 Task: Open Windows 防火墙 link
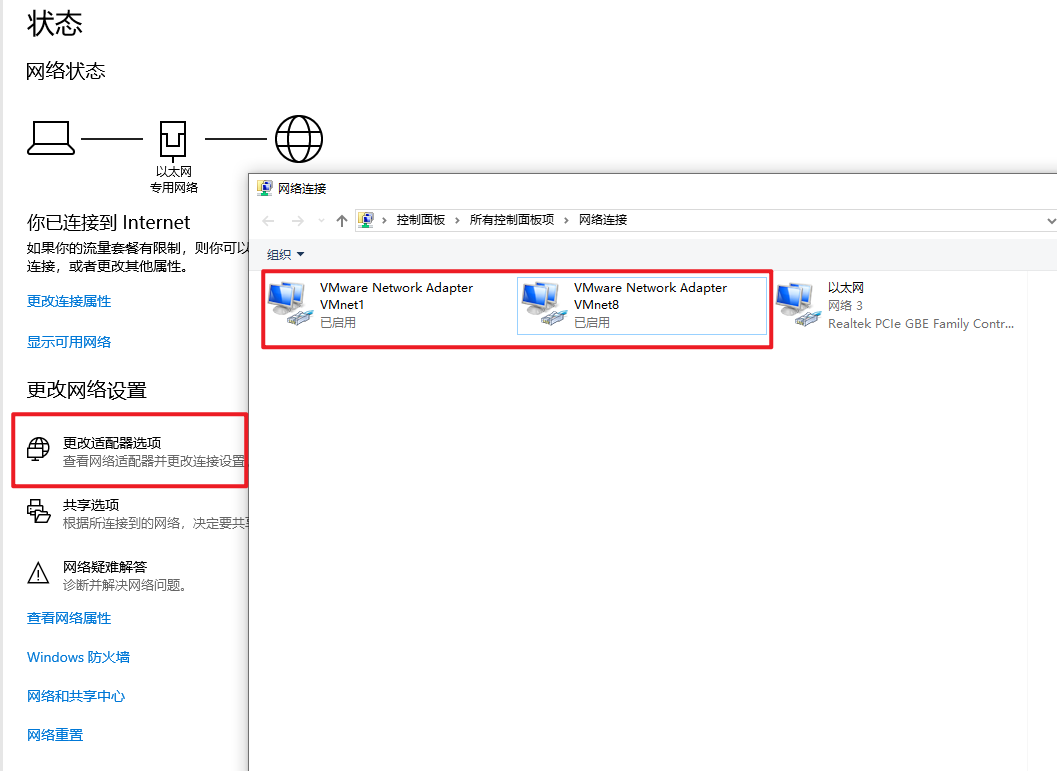click(78, 657)
